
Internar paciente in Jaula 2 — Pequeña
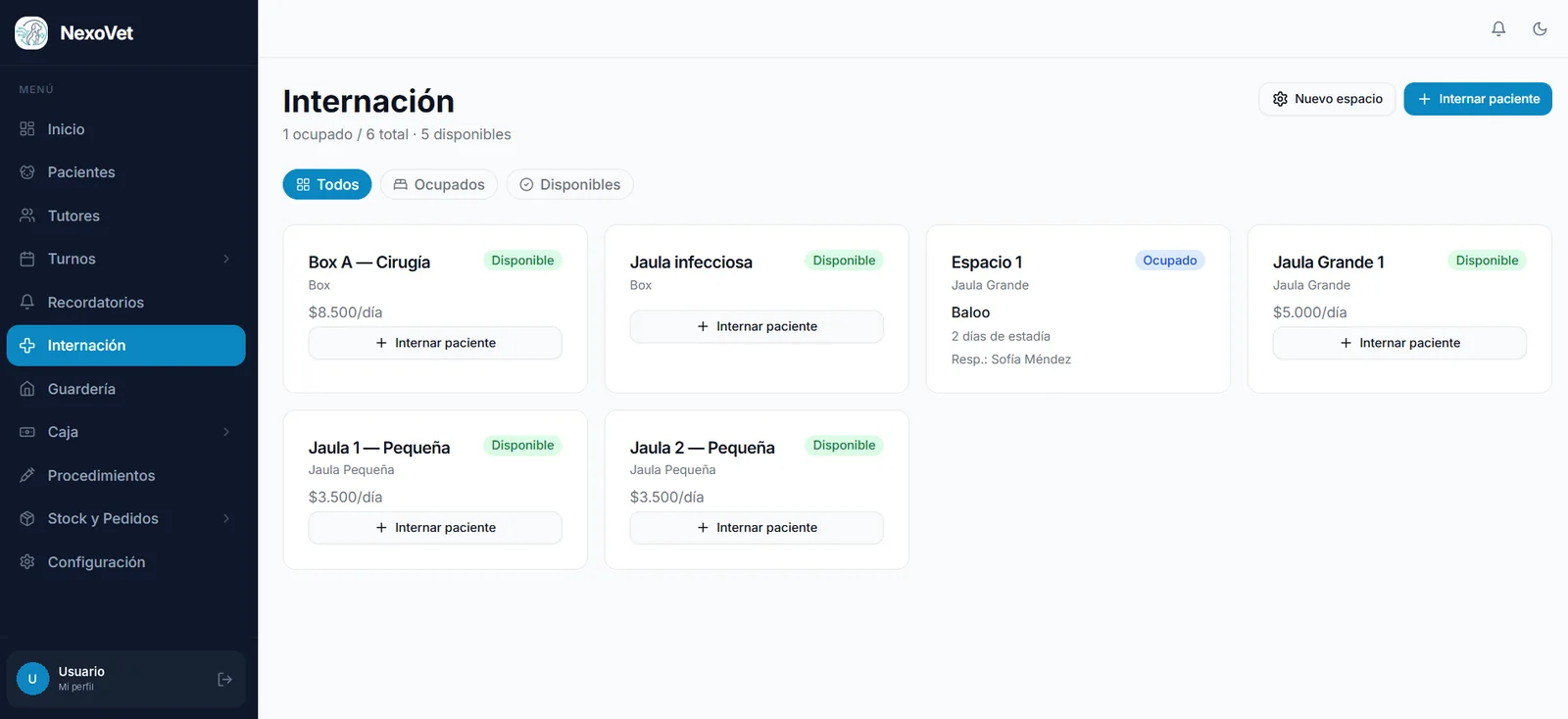point(757,528)
